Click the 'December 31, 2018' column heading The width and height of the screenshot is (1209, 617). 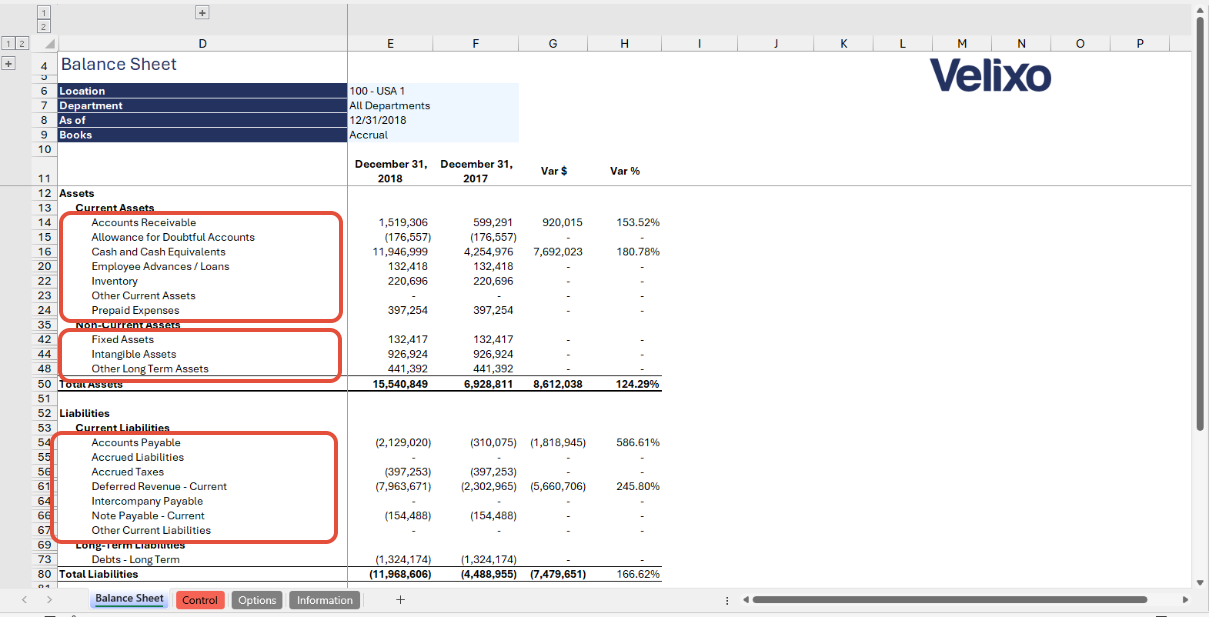tap(390, 171)
